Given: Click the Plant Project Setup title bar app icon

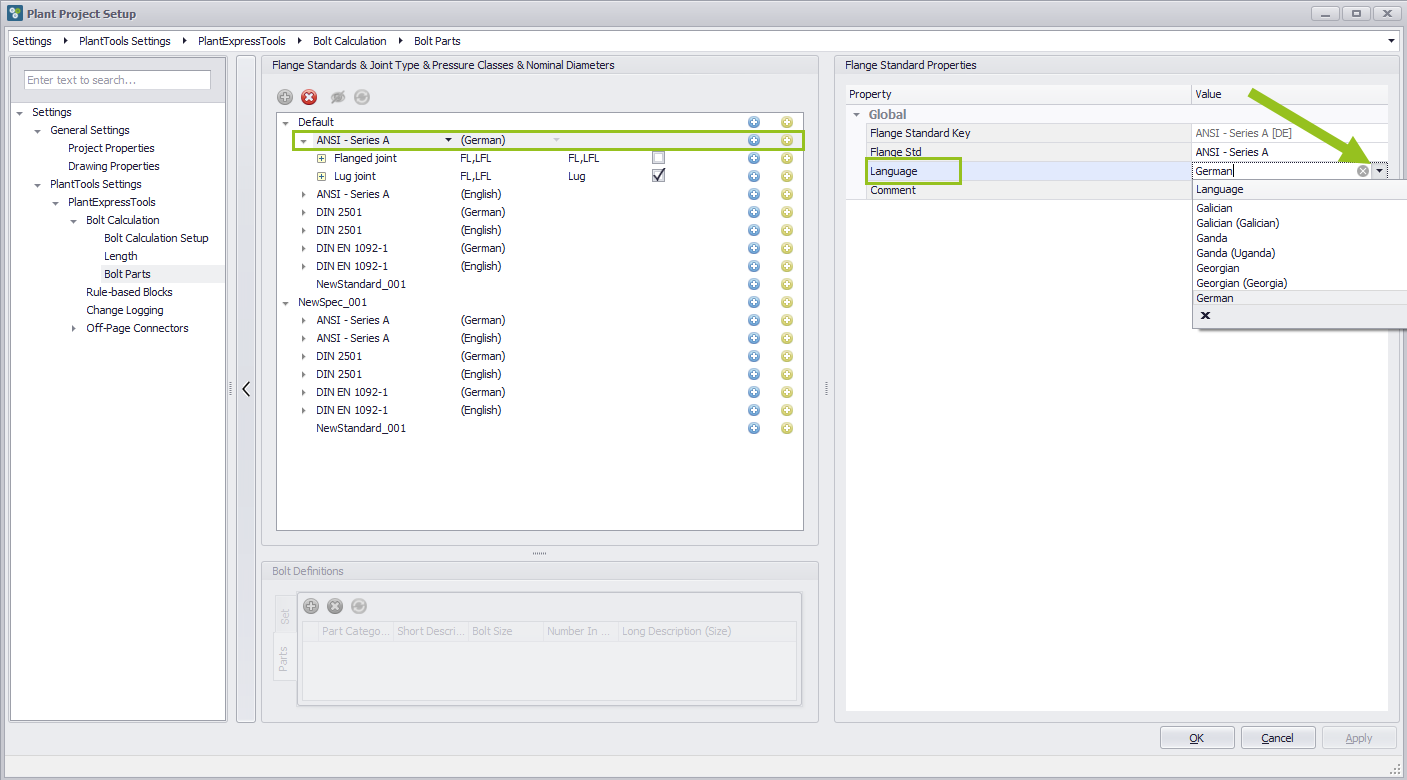Looking at the screenshot, I should [x=15, y=14].
